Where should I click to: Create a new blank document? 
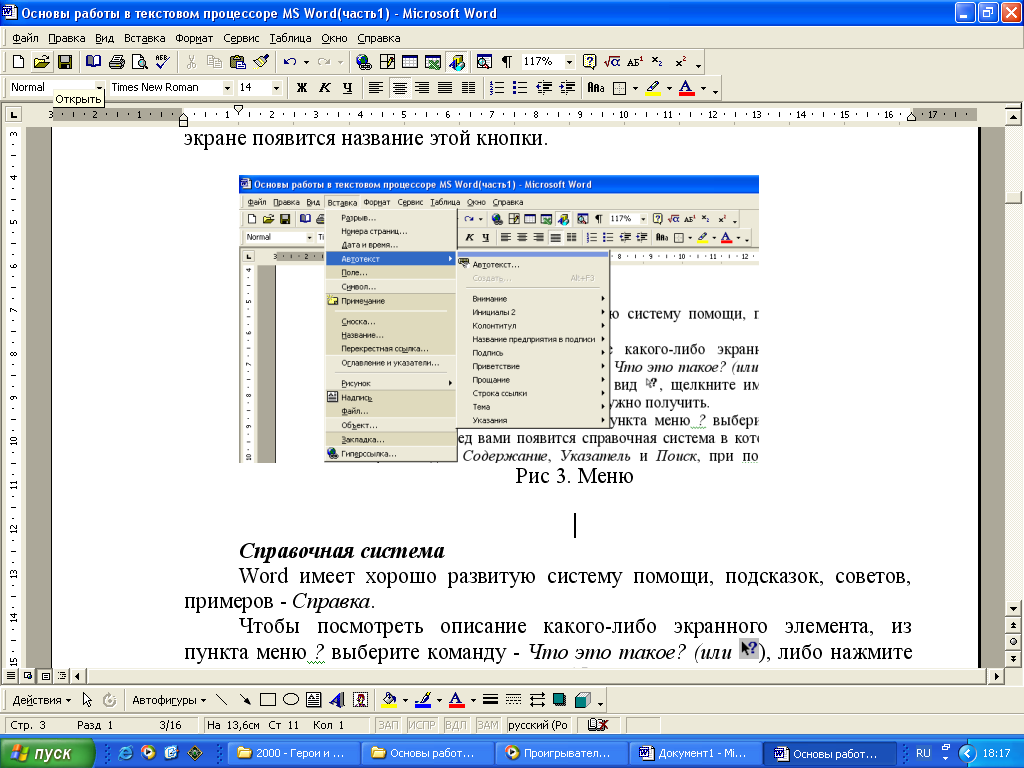(x=18, y=62)
